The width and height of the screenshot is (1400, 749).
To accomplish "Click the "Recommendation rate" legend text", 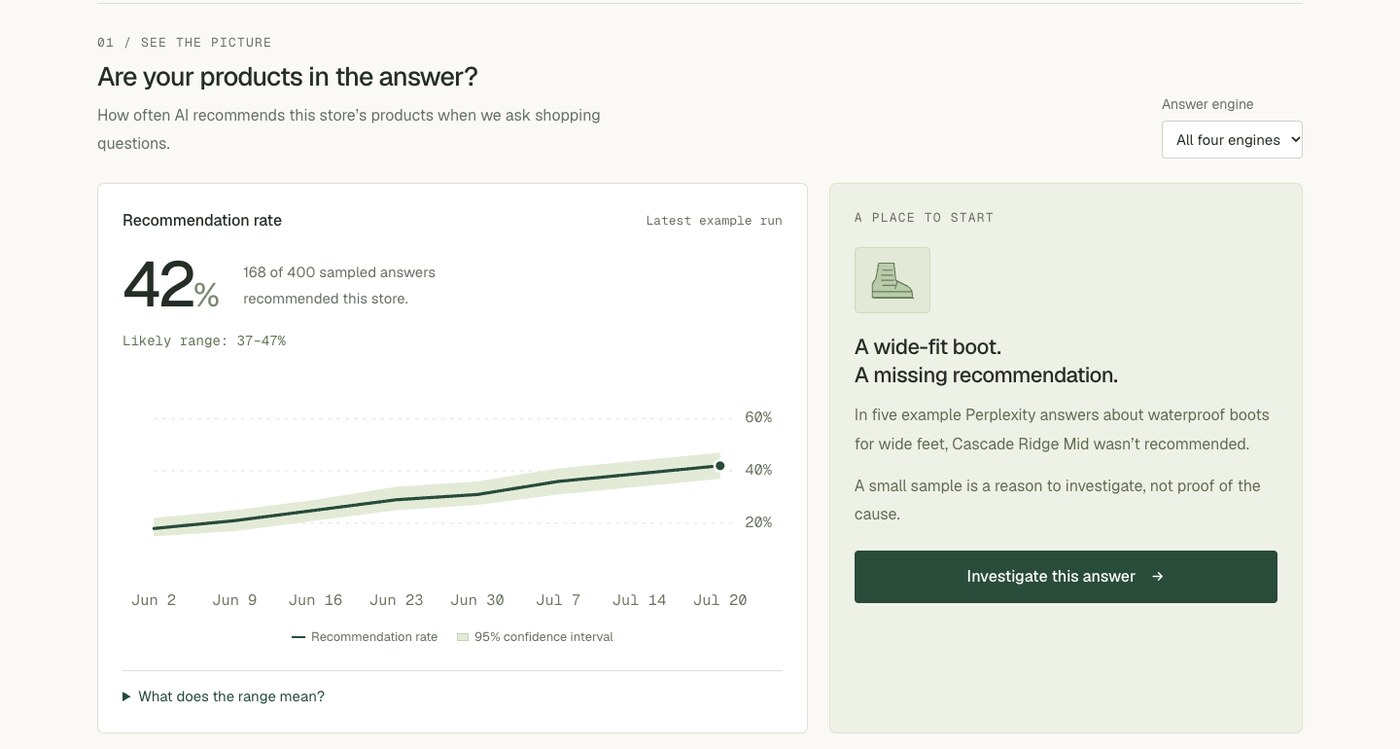I will [x=374, y=637].
